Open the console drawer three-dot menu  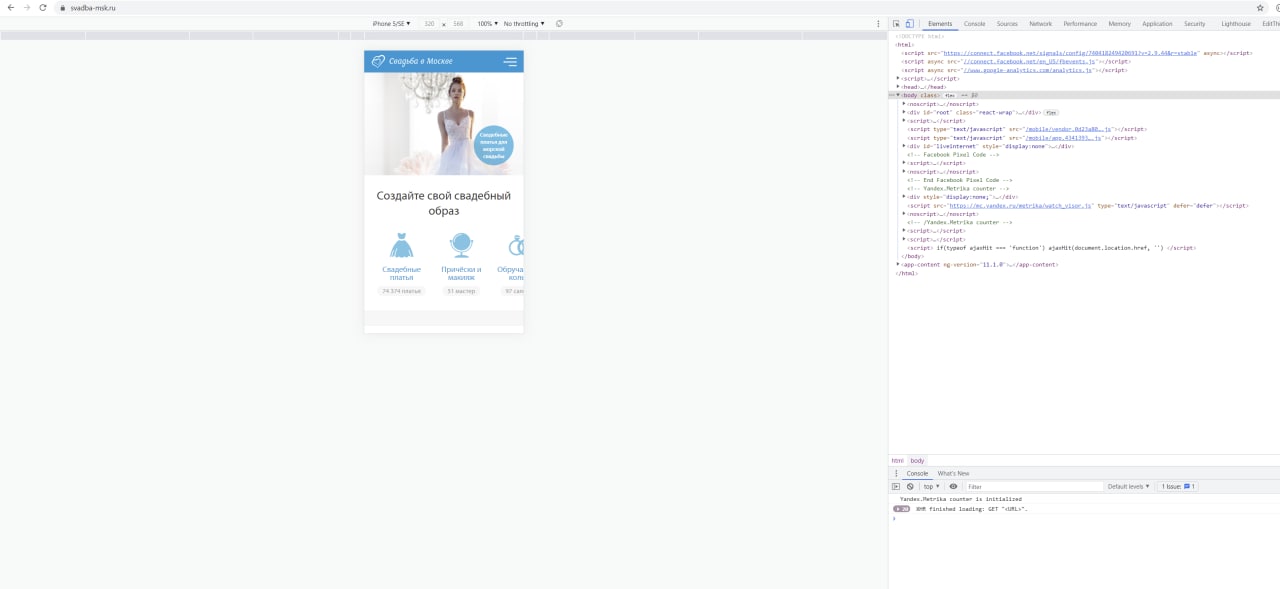pos(896,473)
